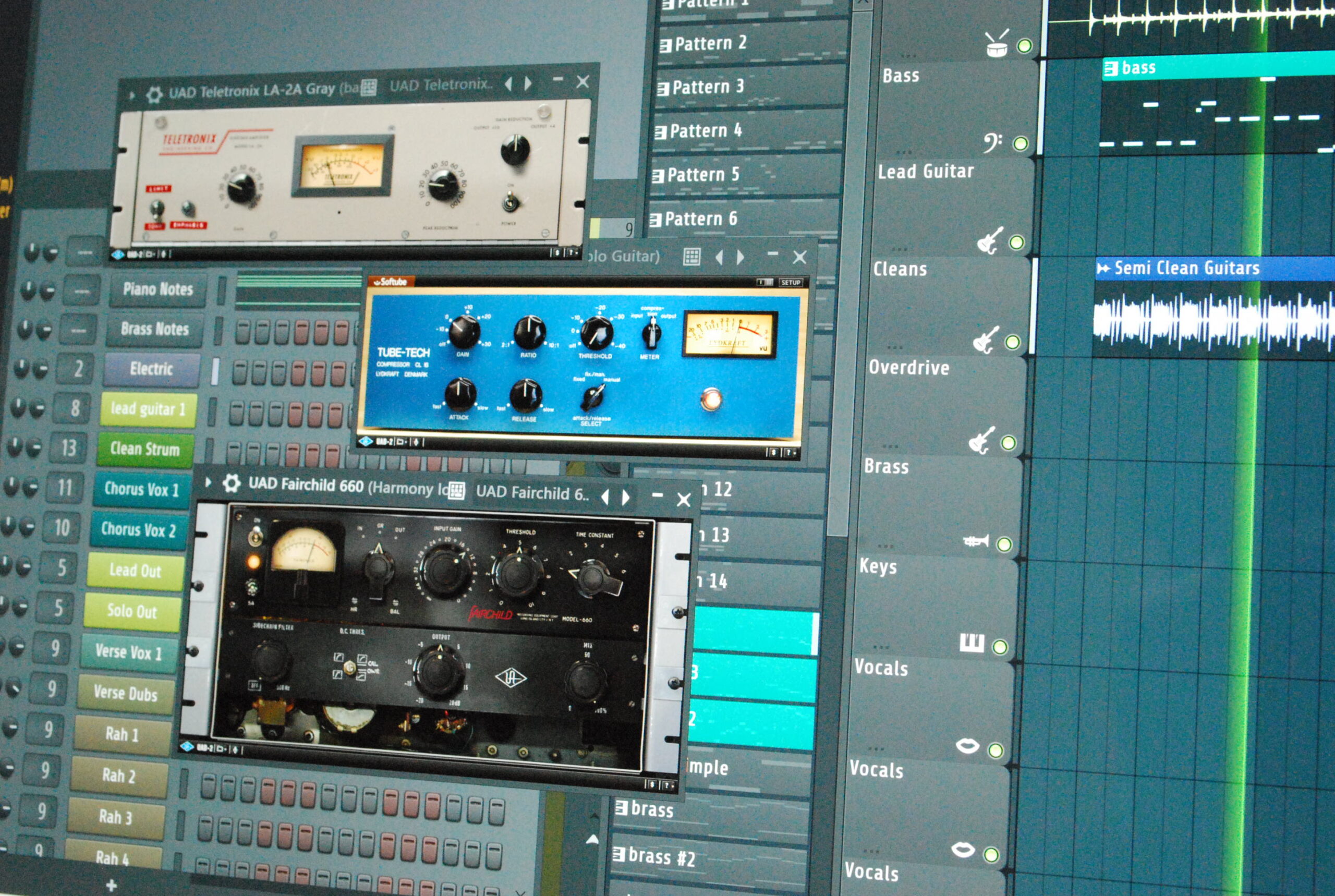Adjust Ratio knob on Tube-Tech compressor
This screenshot has width=1335, height=896.
[x=529, y=333]
